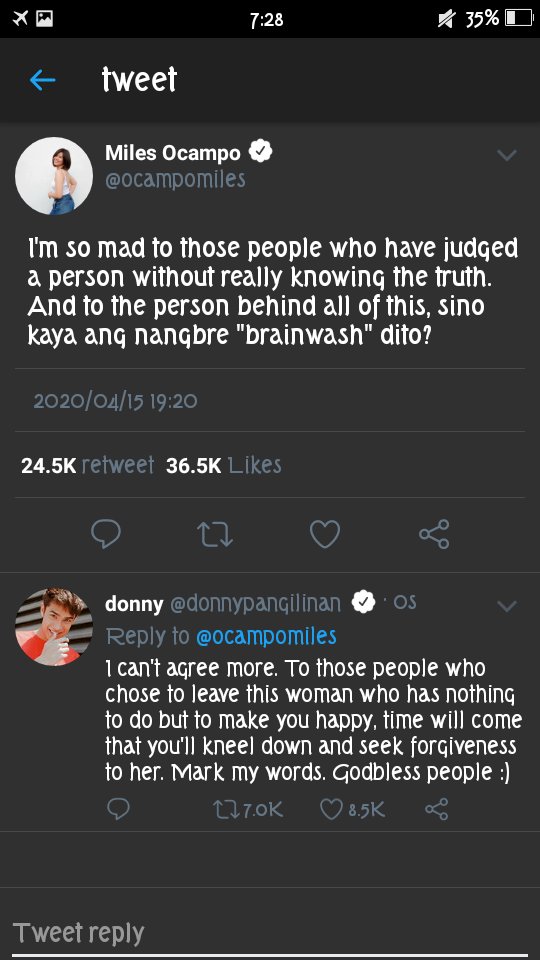Reply to donny's comment

click(118, 809)
